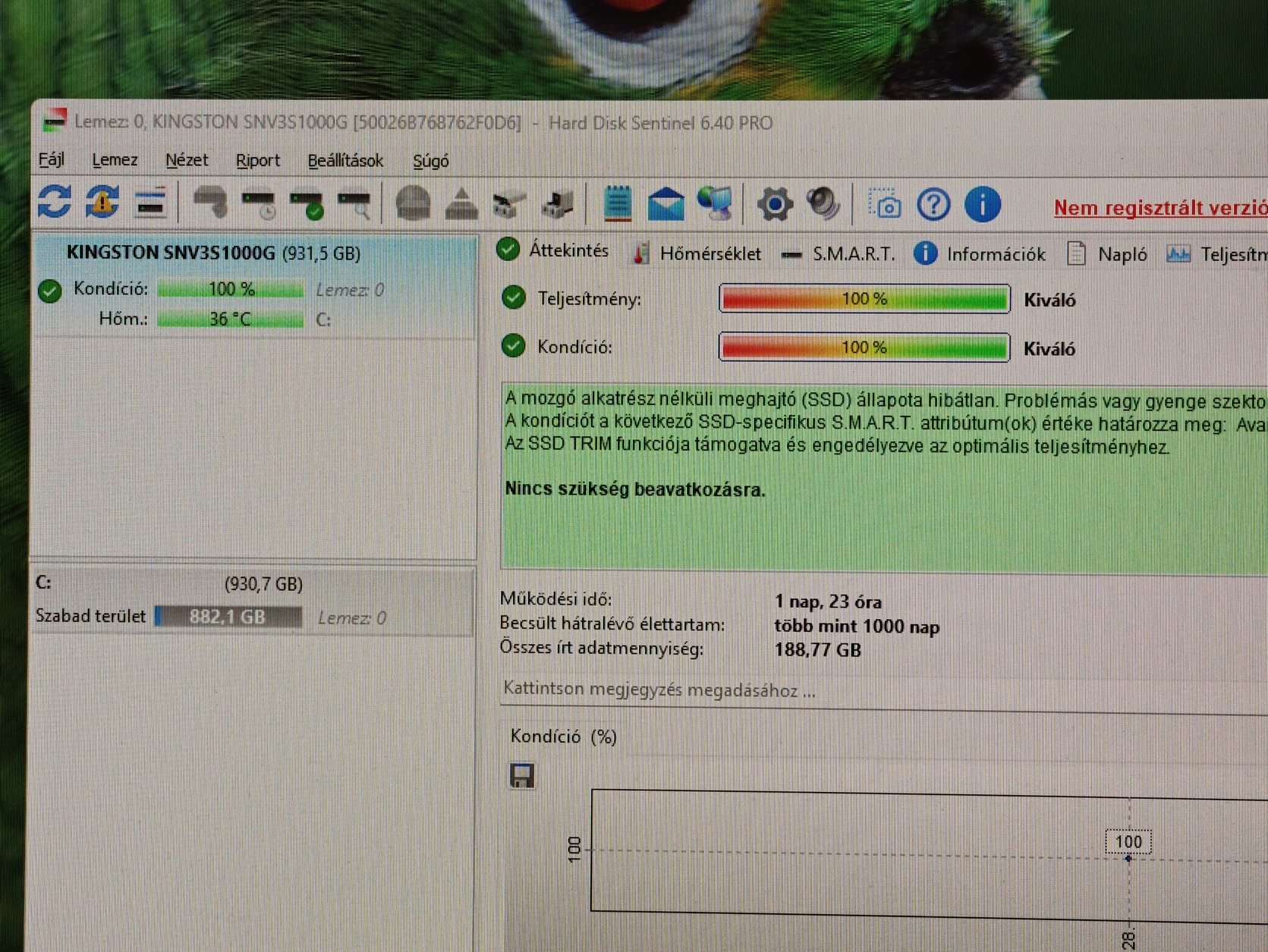
Task: Click the refresh icon with warning triangle
Action: click(102, 202)
